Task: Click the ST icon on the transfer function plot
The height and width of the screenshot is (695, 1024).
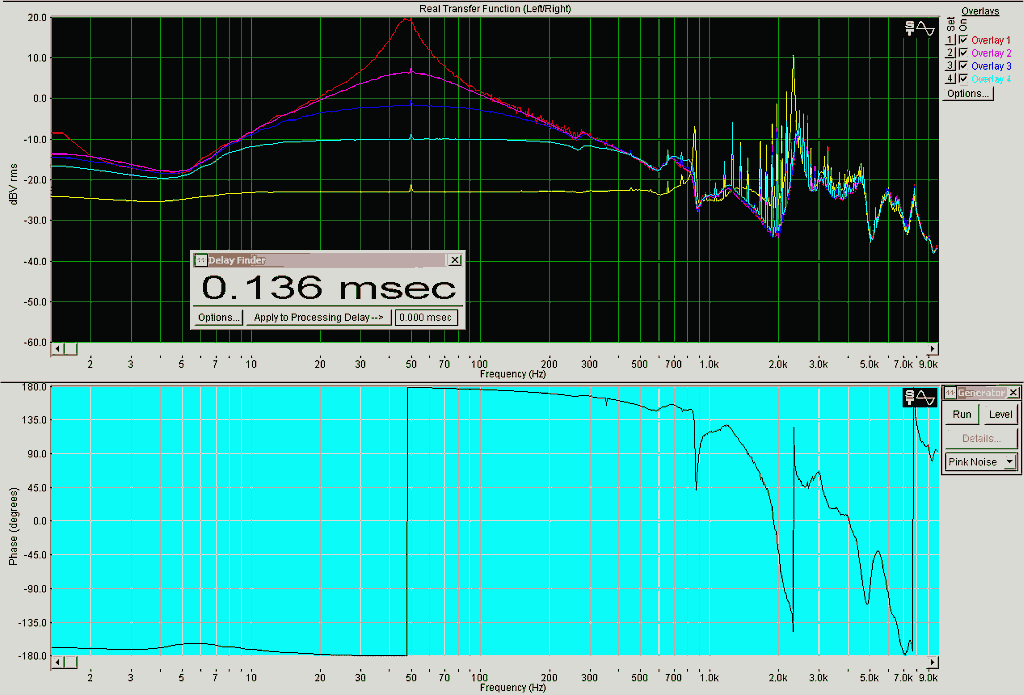Action: pos(909,28)
